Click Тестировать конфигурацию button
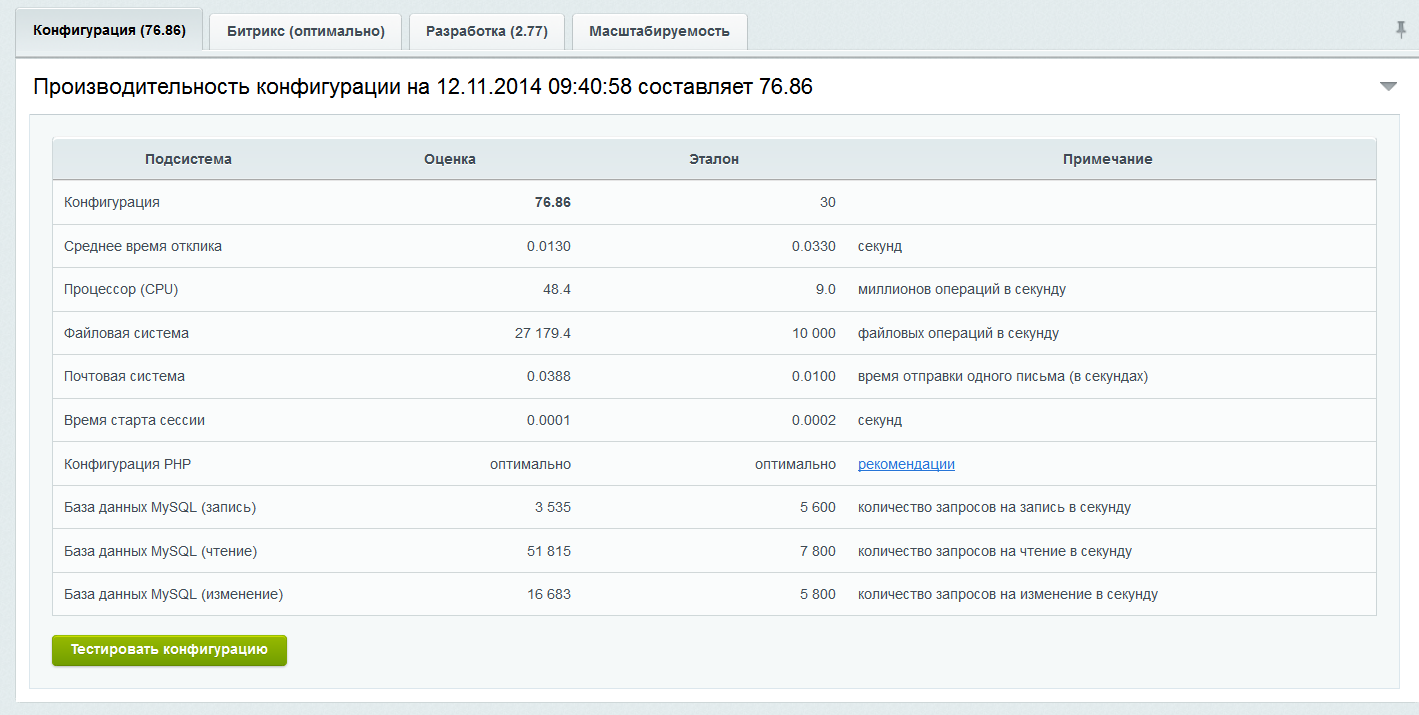 click(x=169, y=650)
